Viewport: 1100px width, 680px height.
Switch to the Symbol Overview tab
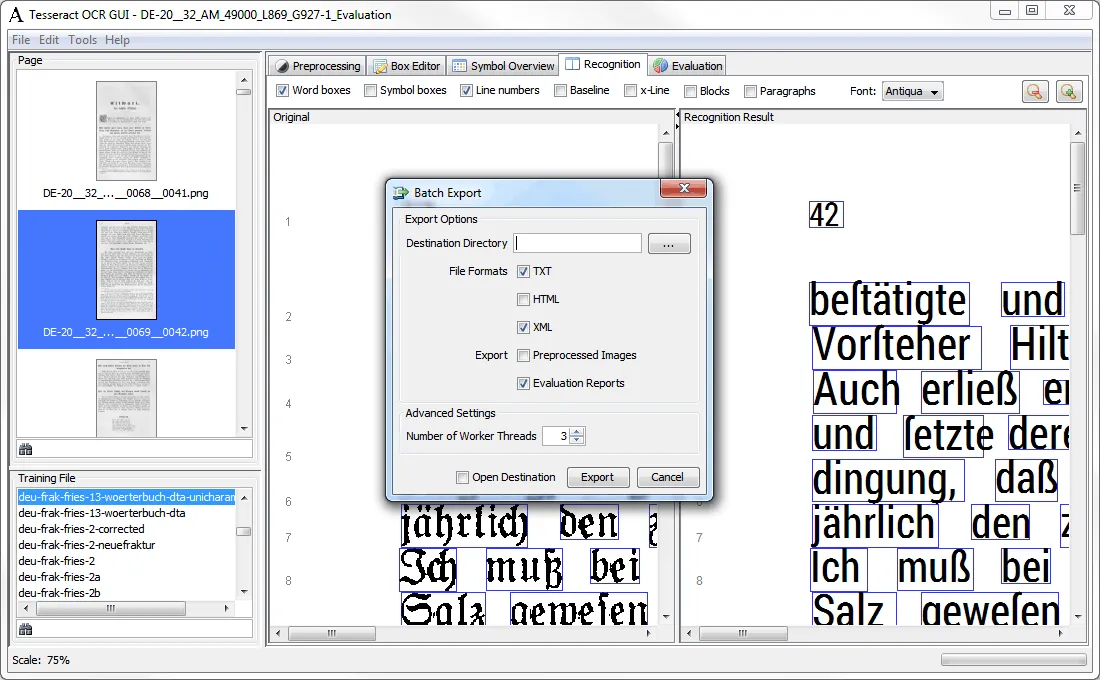[x=502, y=65]
